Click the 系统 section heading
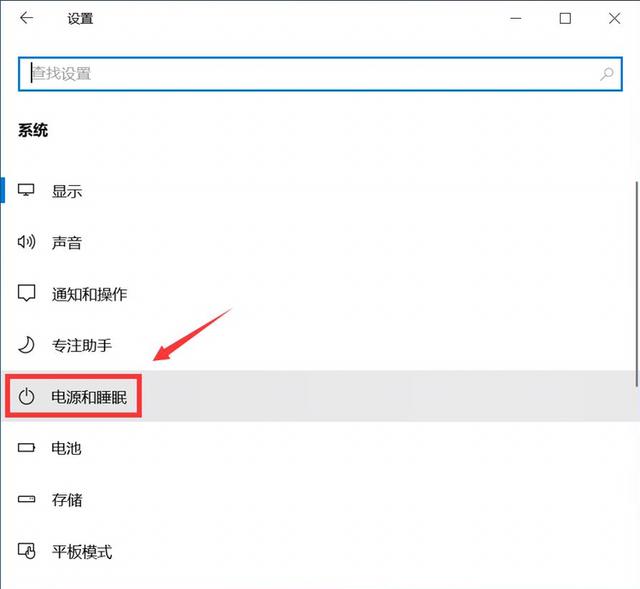This screenshot has height=589, width=640. 33,131
